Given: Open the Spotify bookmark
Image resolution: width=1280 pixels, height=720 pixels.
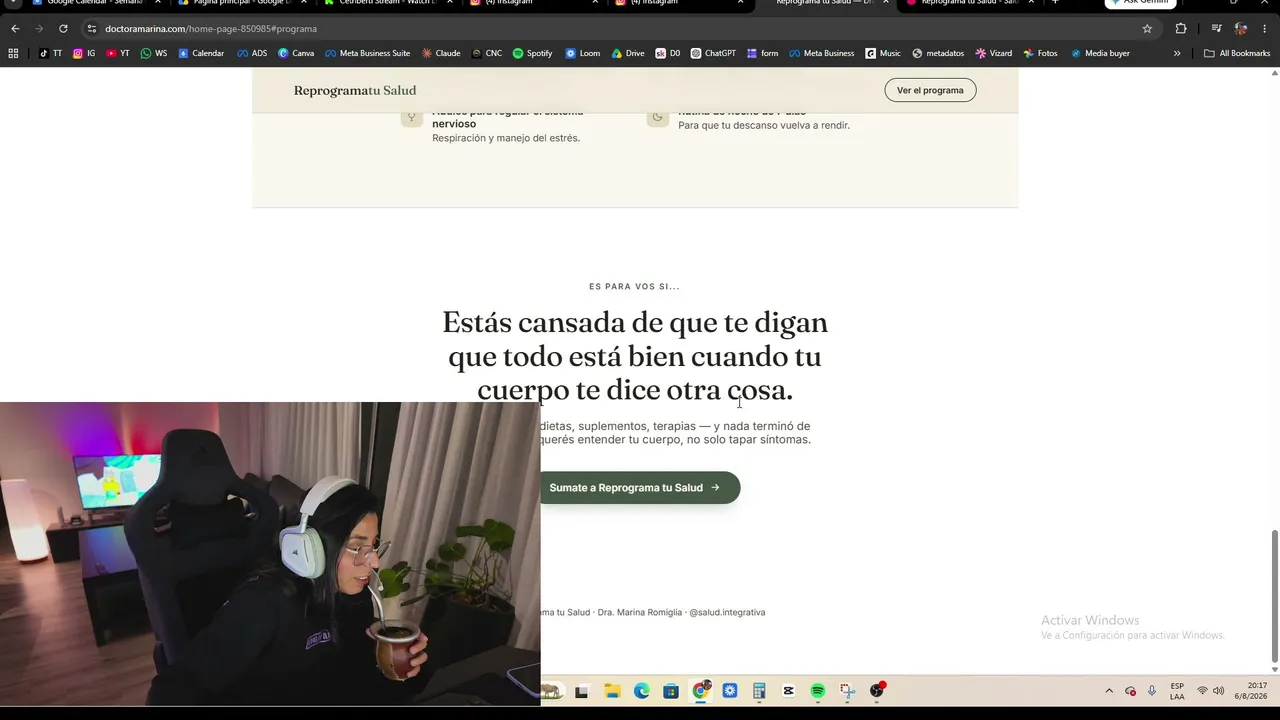Looking at the screenshot, I should point(532,53).
